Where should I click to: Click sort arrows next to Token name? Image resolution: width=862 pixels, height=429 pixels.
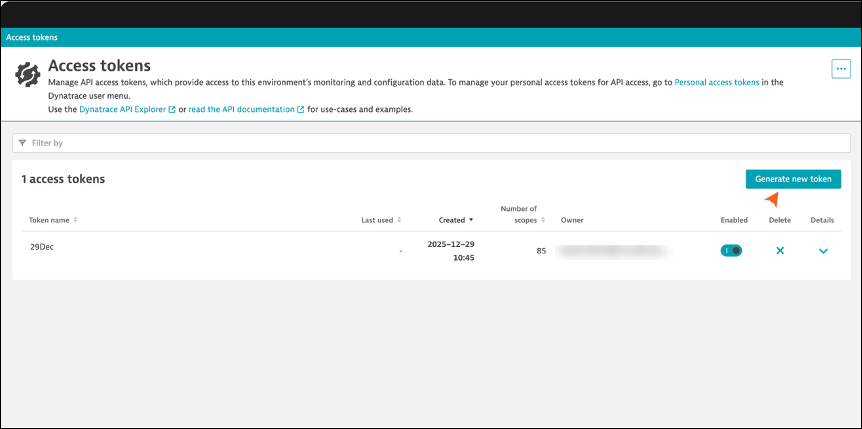pos(75,220)
